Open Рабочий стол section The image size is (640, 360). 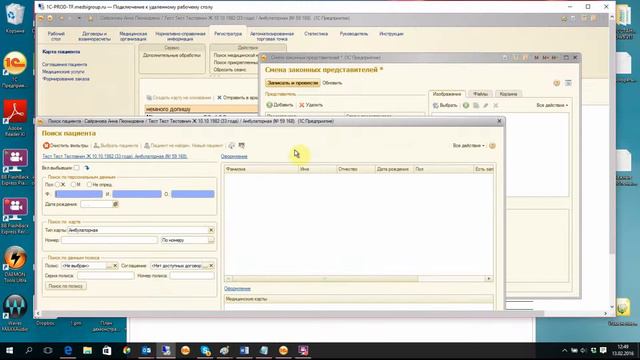[56, 36]
